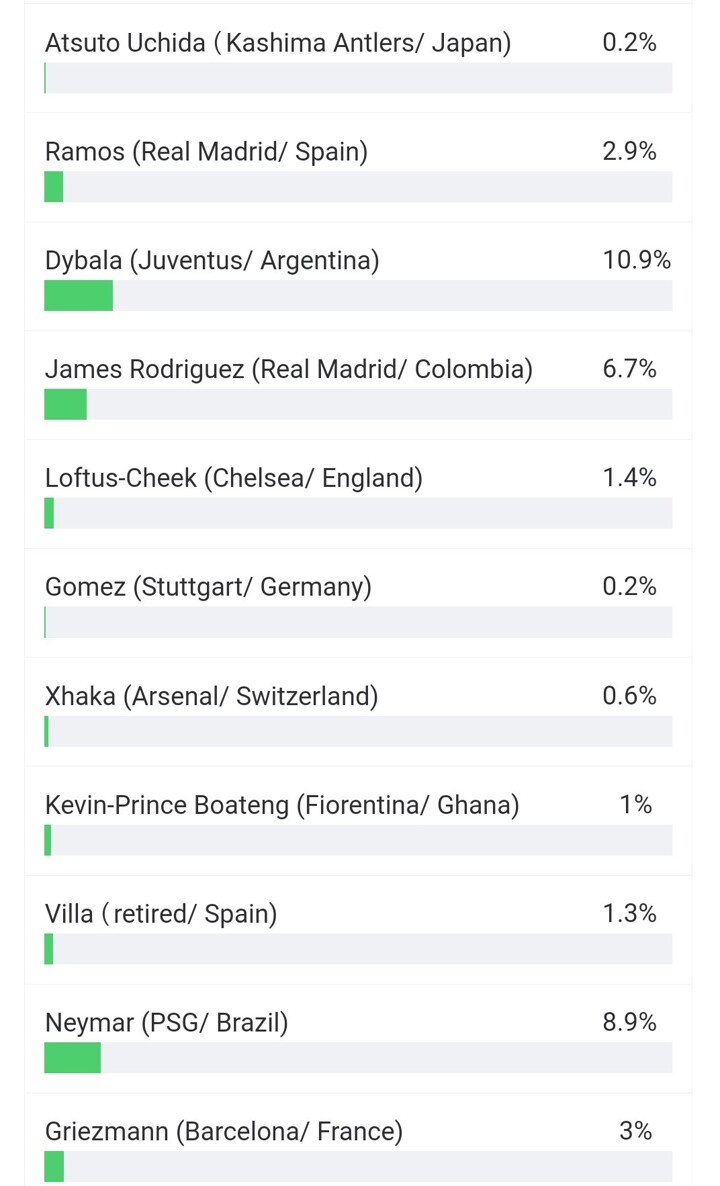720x1186 pixels.
Task: Select Neymar (PSG/ Brazil) option
Action: 166,1023
